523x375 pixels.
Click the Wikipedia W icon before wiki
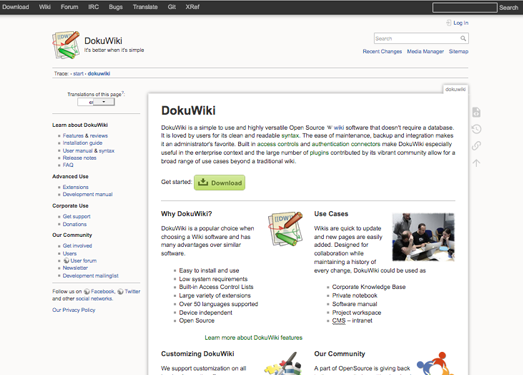330,127
